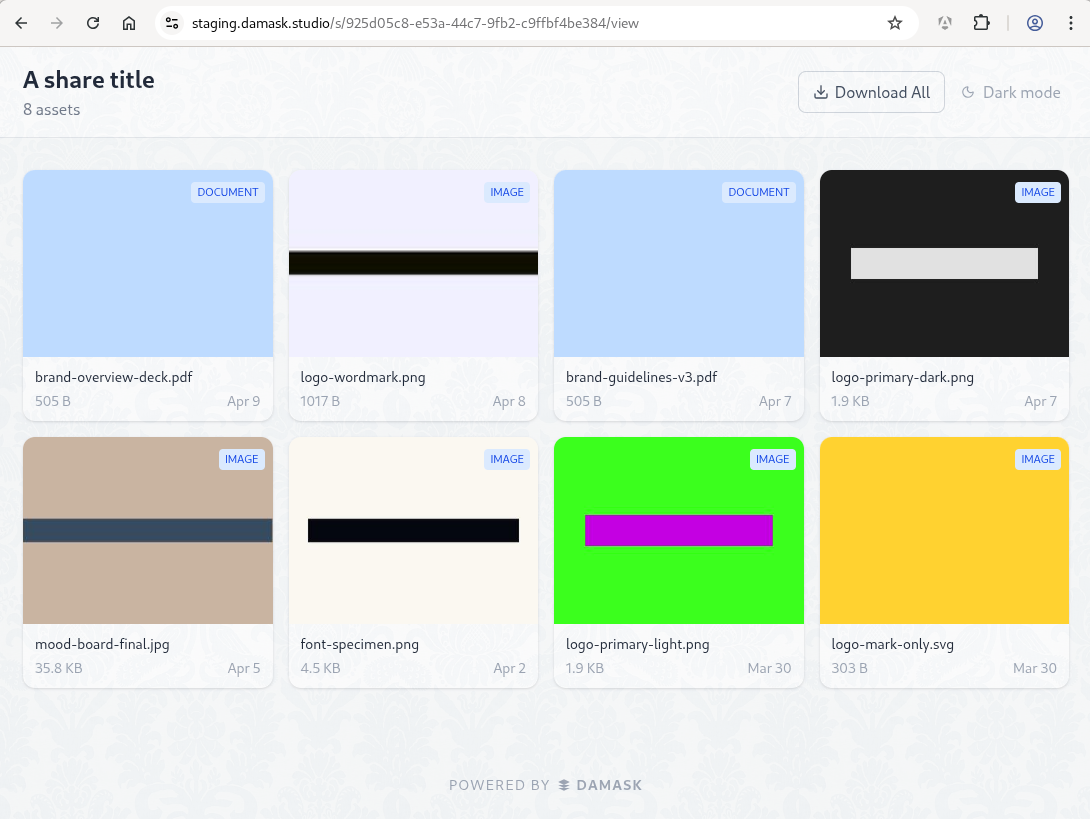Click IMAGE badge on logo-mark-only.svg card
Screen dimensions: 1090x819
(1038, 459)
